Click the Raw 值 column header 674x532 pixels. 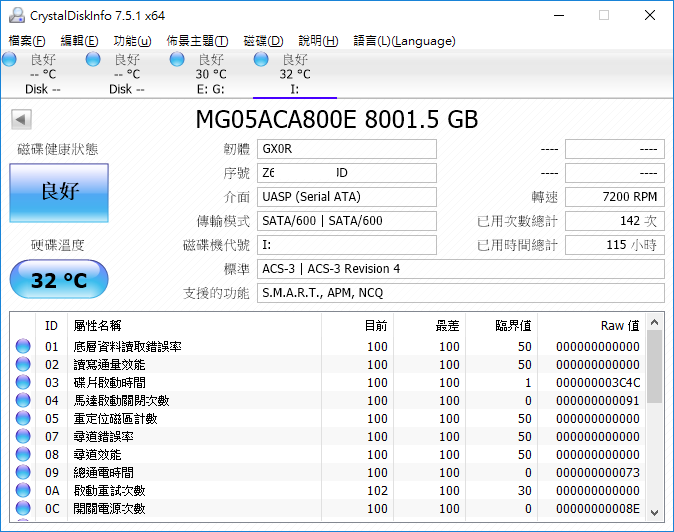[592, 325]
